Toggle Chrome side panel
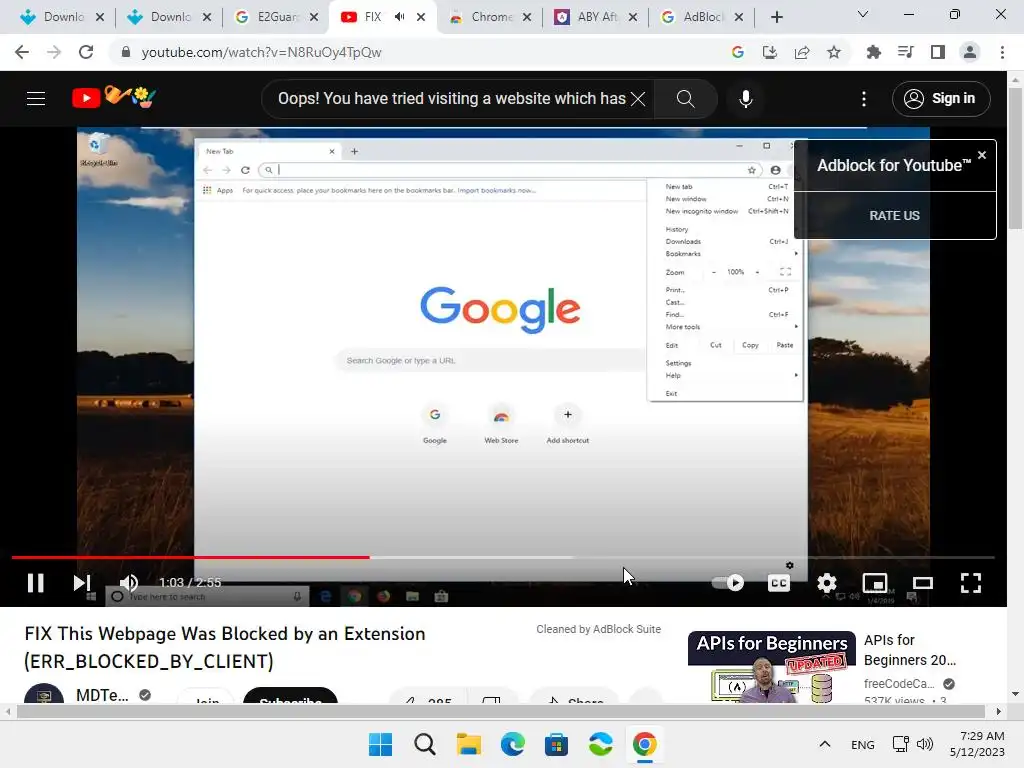This screenshot has height=768, width=1024. tap(937, 52)
